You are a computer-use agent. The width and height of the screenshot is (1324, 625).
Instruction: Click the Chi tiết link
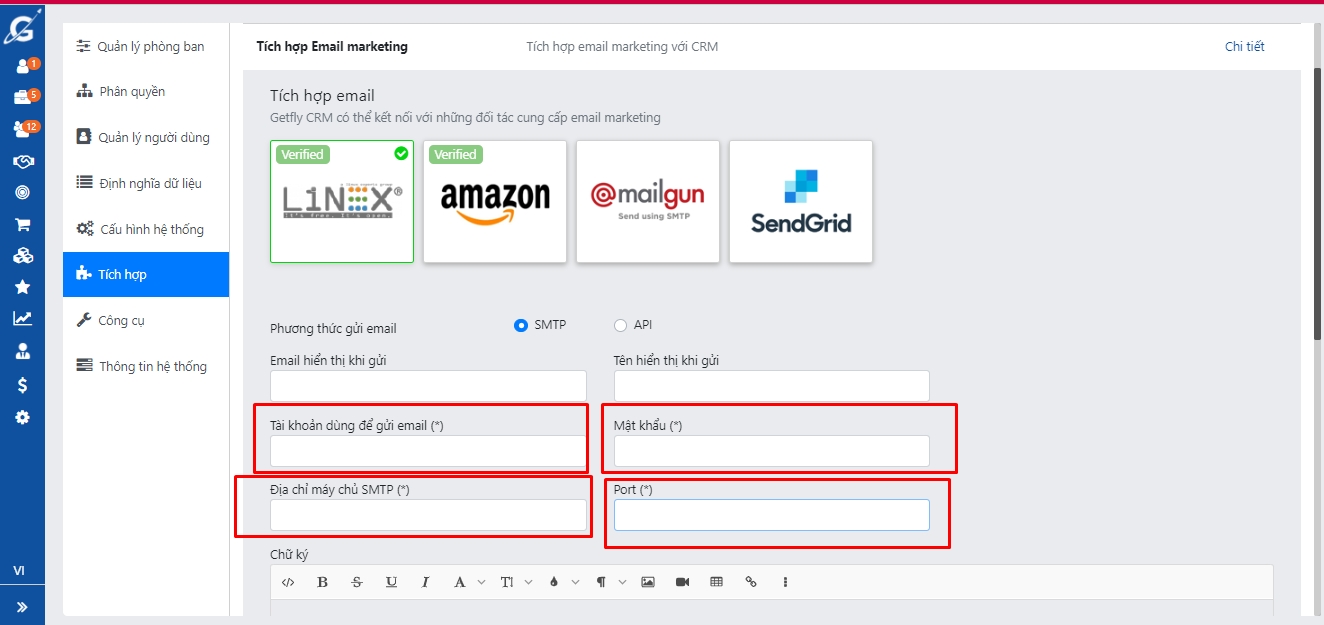pos(1244,47)
